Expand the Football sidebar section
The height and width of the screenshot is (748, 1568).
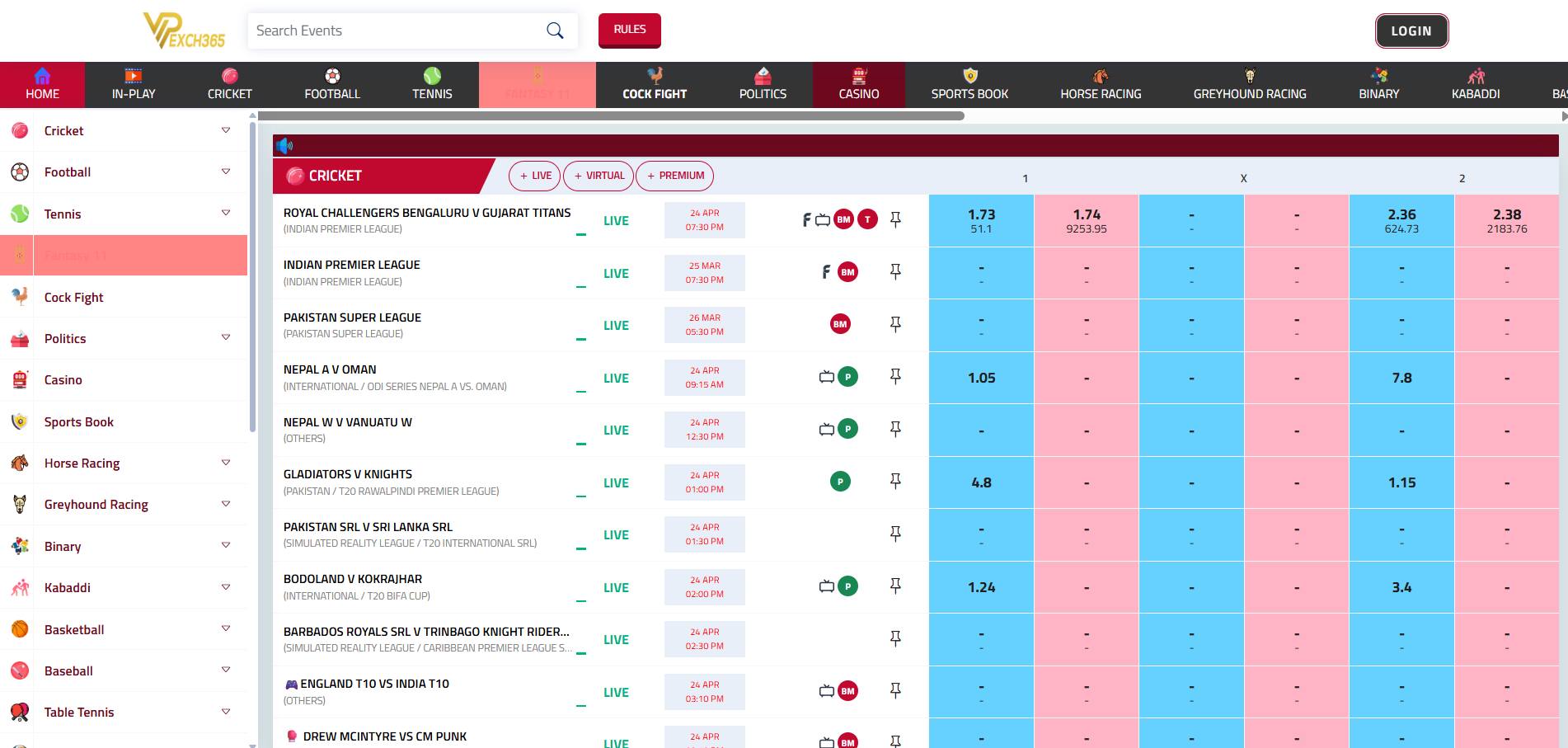(226, 172)
